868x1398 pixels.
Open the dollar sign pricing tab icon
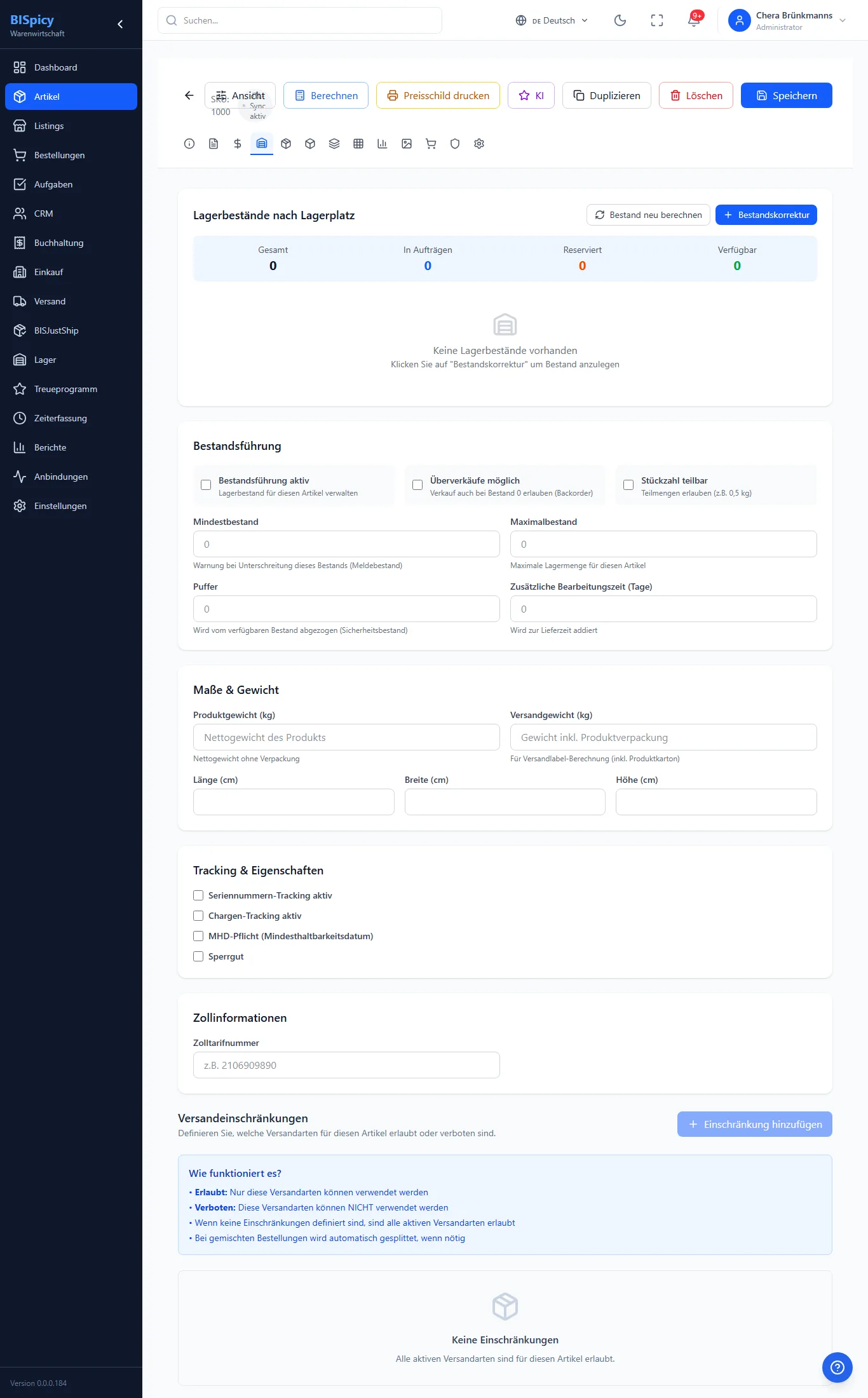tap(238, 144)
